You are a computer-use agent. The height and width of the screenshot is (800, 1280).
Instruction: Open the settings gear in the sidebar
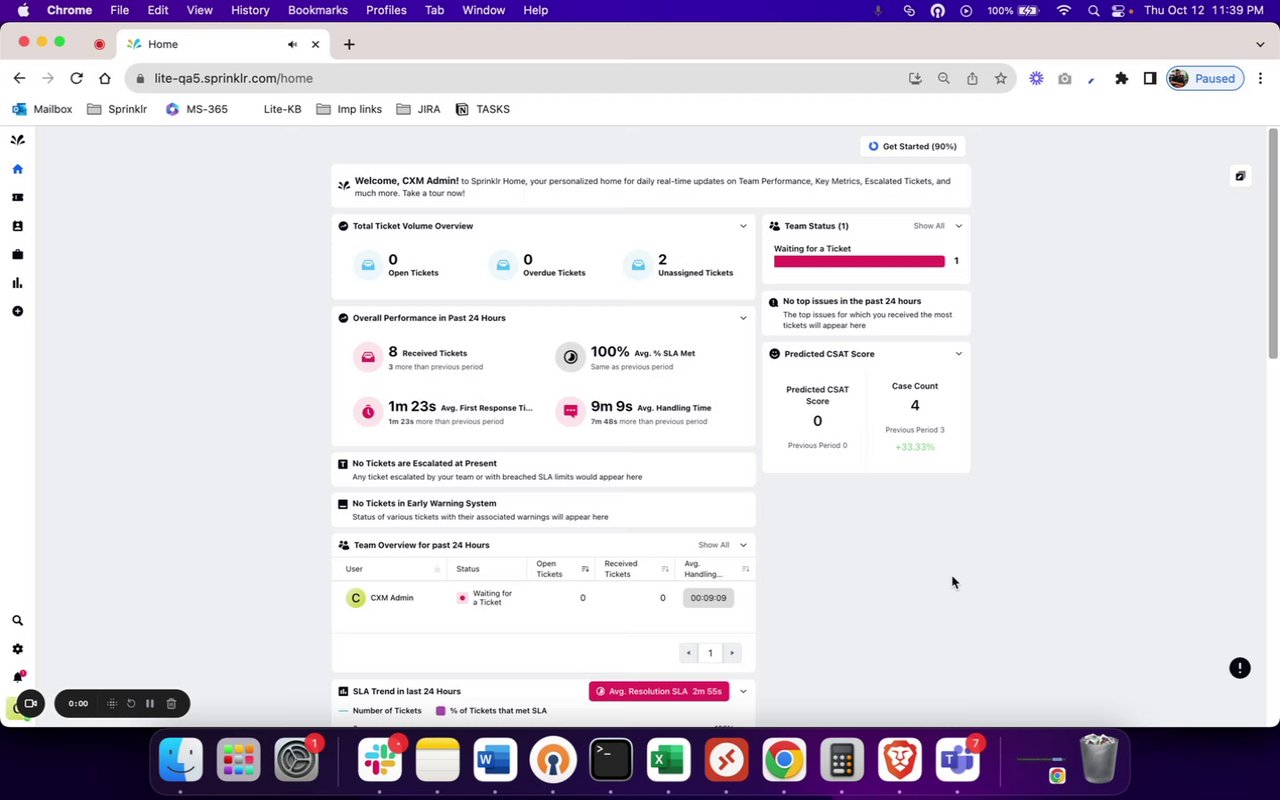(17, 649)
